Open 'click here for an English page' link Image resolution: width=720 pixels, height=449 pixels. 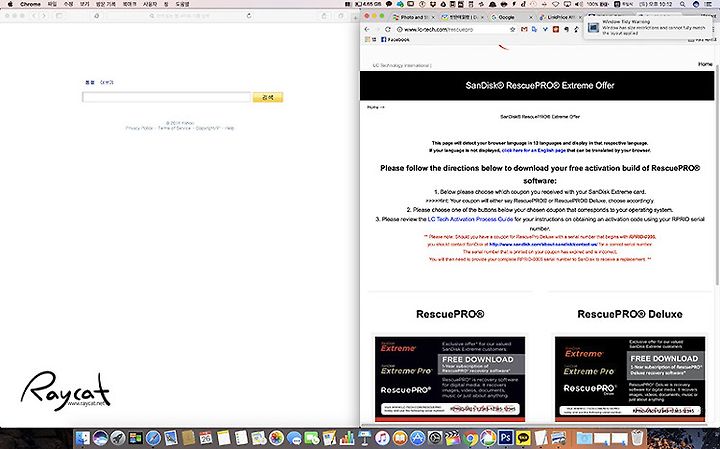click(534, 150)
